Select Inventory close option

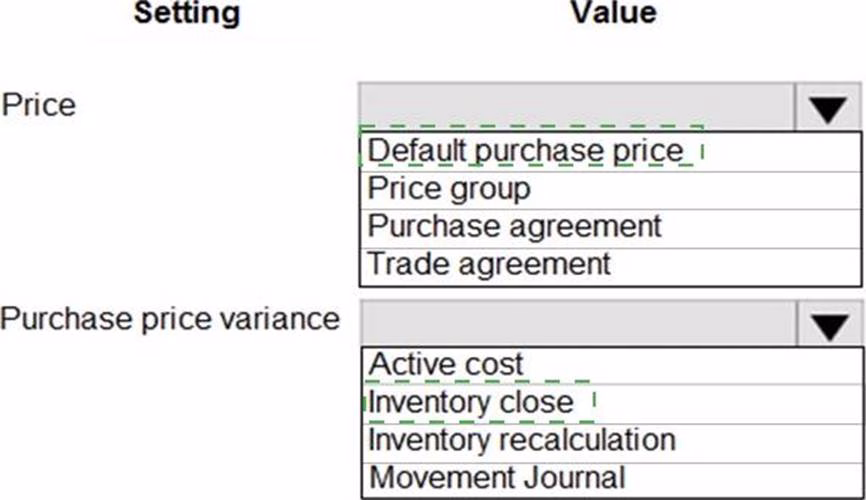click(471, 402)
